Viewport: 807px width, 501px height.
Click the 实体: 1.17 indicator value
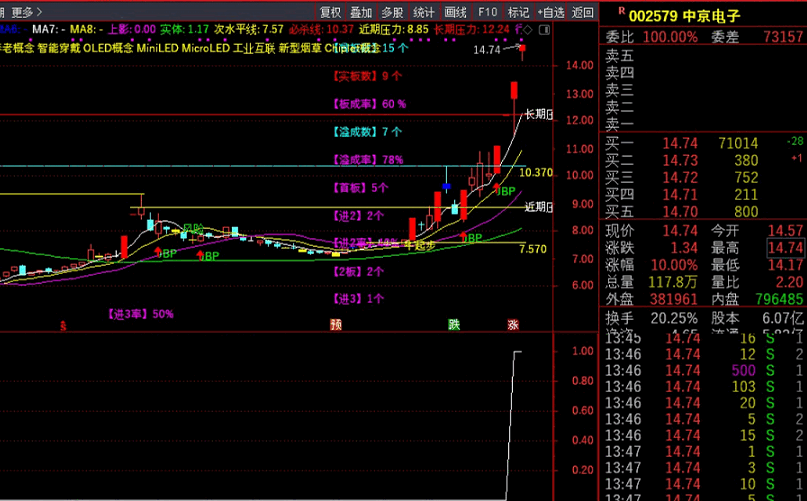click(x=184, y=29)
